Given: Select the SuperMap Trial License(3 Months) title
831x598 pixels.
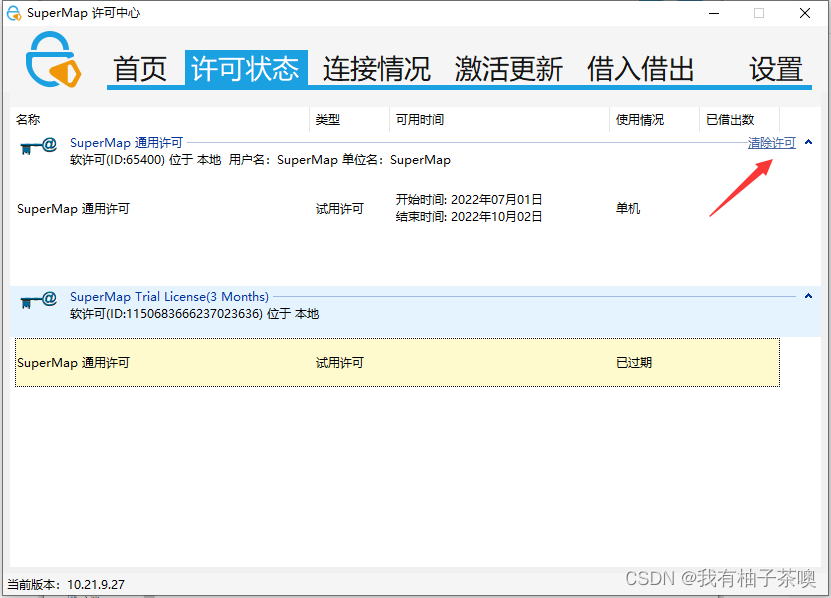Looking at the screenshot, I should point(169,296).
